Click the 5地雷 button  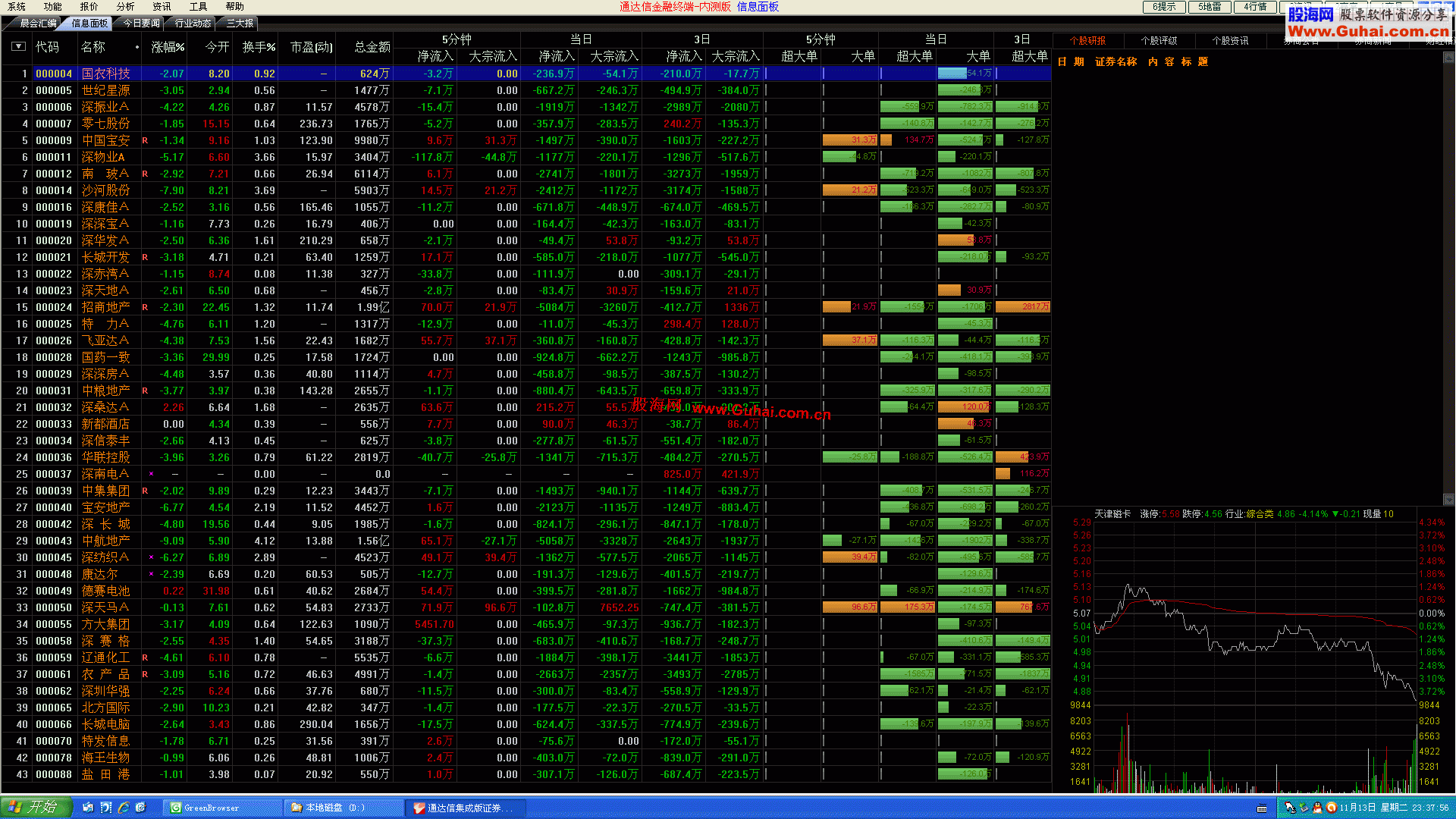point(1210,7)
